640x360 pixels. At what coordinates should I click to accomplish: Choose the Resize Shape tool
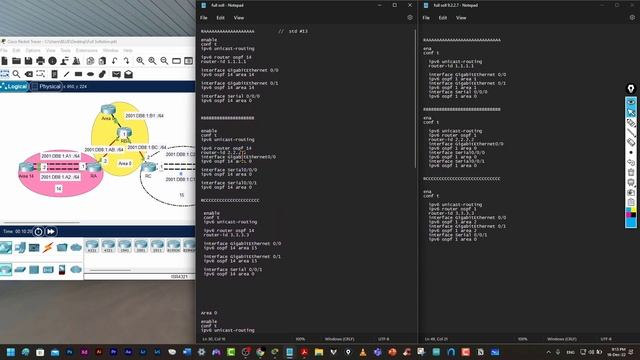[40, 74]
